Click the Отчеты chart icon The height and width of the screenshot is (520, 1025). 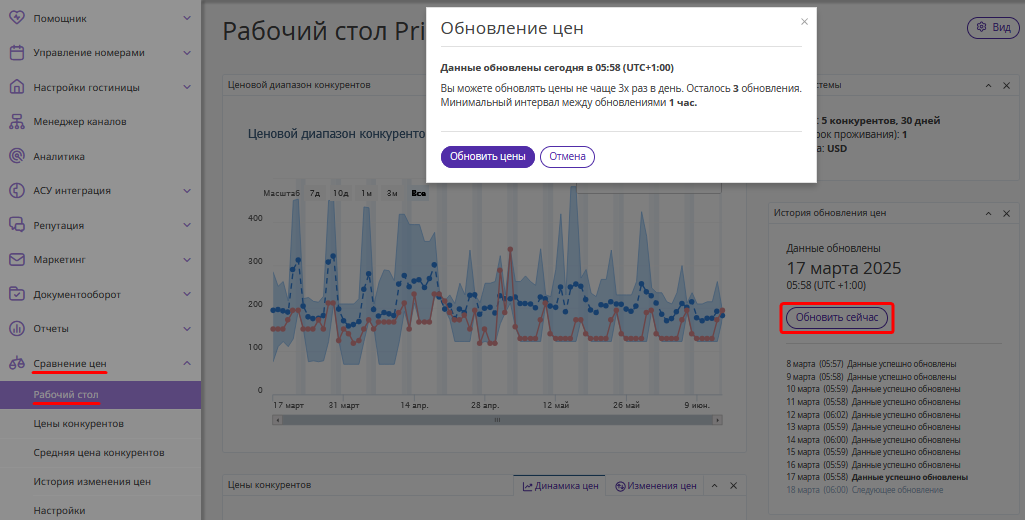pos(17,328)
